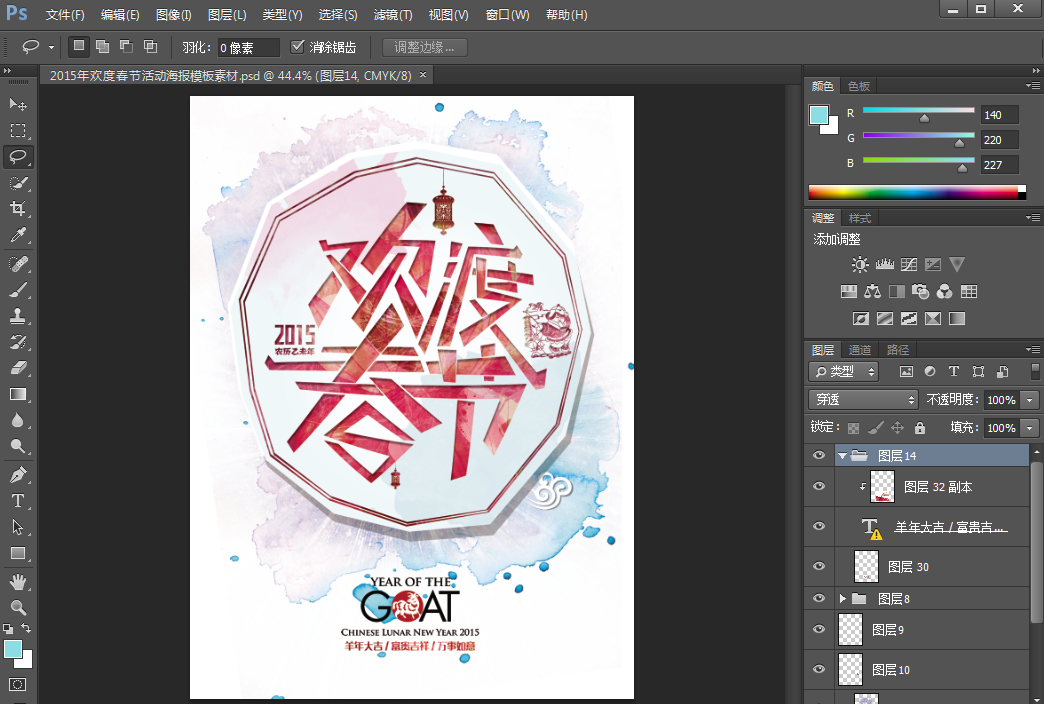The height and width of the screenshot is (704, 1044).
Task: Select the Dodge tool
Action: point(18,446)
